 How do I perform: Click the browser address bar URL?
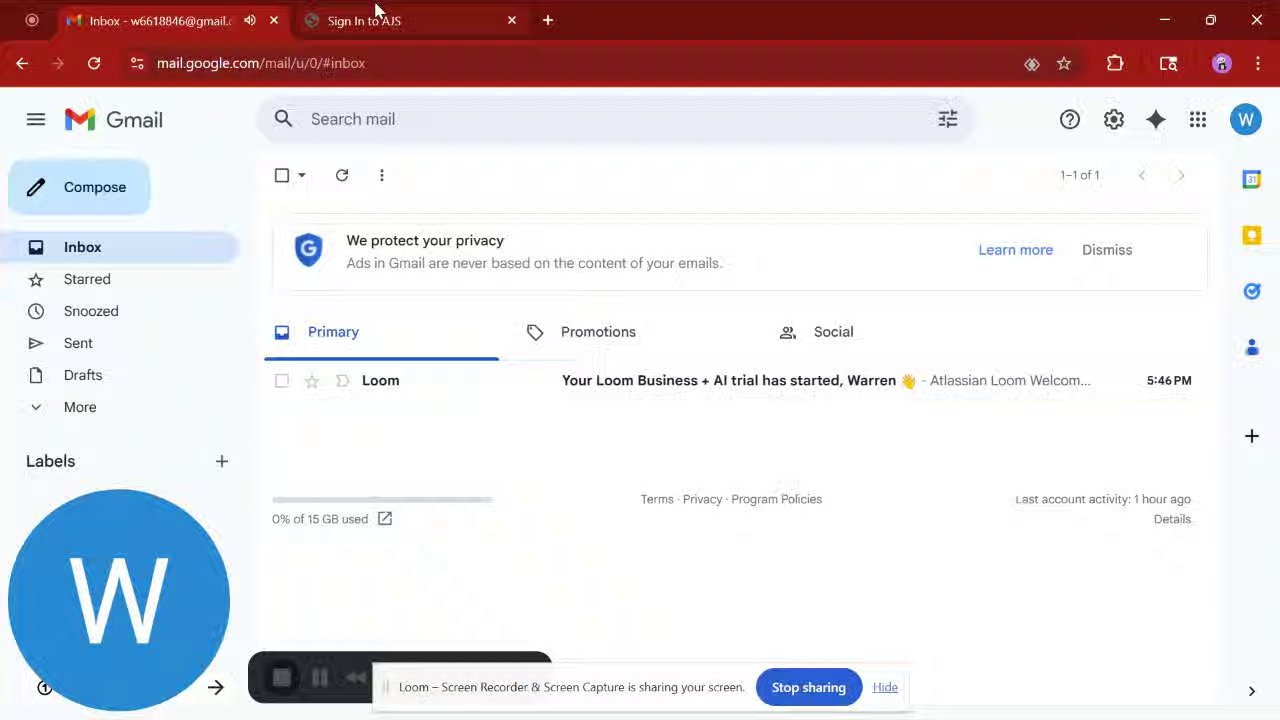[x=261, y=63]
